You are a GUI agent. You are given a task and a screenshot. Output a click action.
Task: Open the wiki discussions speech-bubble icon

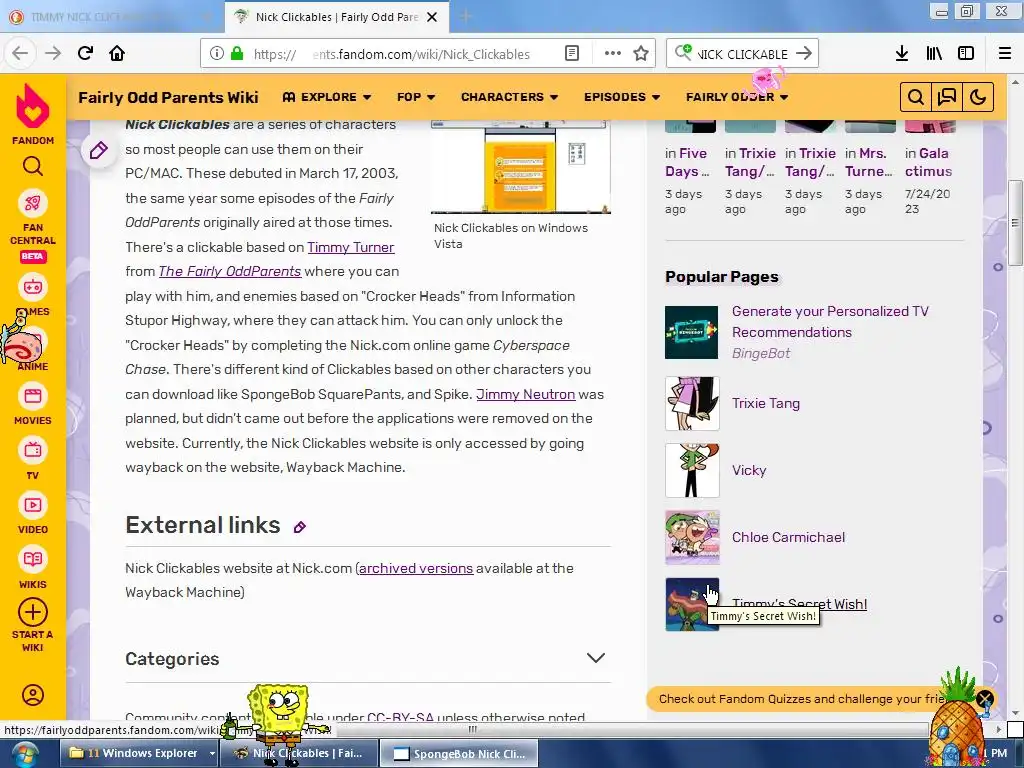coord(946,97)
